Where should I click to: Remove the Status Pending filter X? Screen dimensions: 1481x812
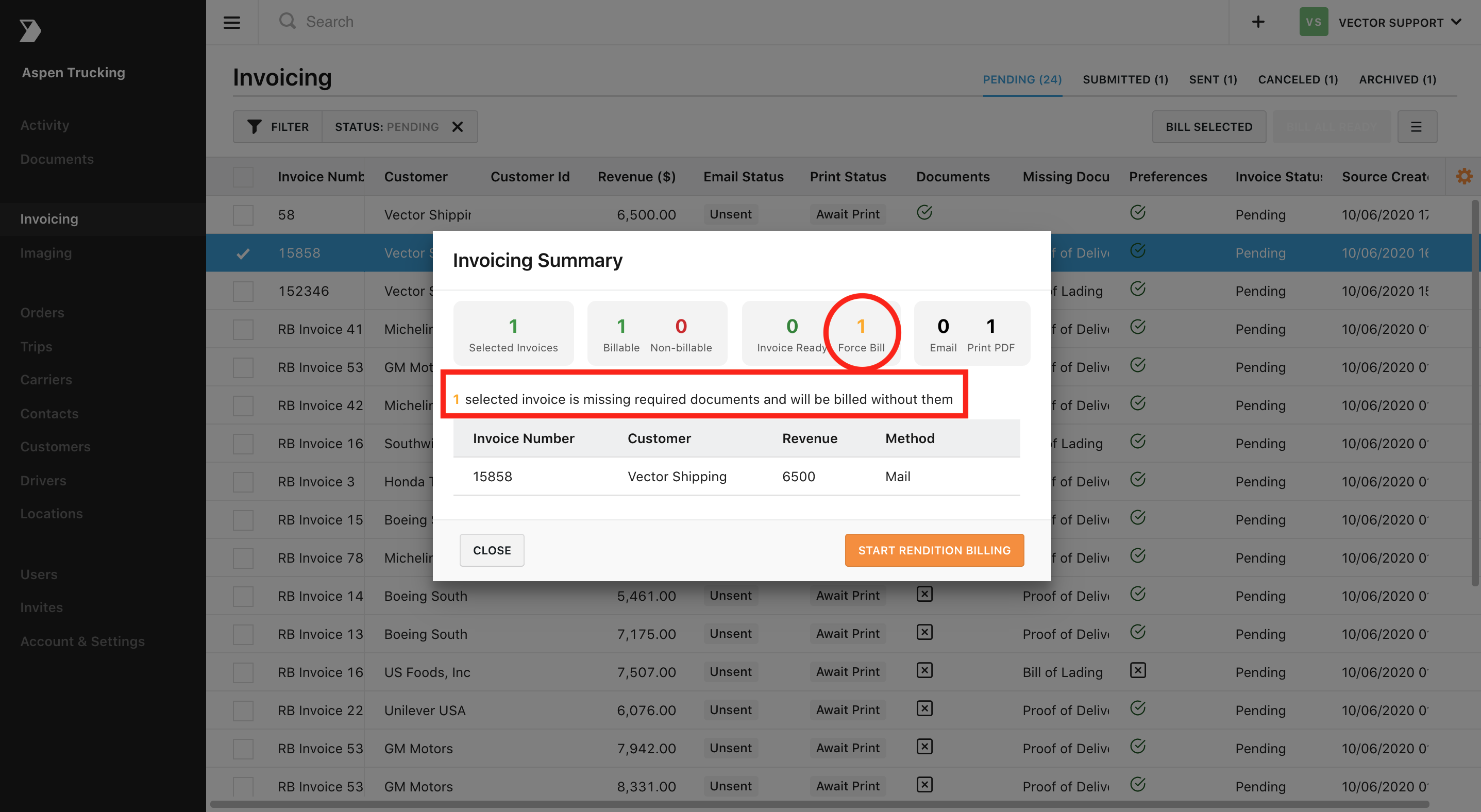[x=458, y=126]
